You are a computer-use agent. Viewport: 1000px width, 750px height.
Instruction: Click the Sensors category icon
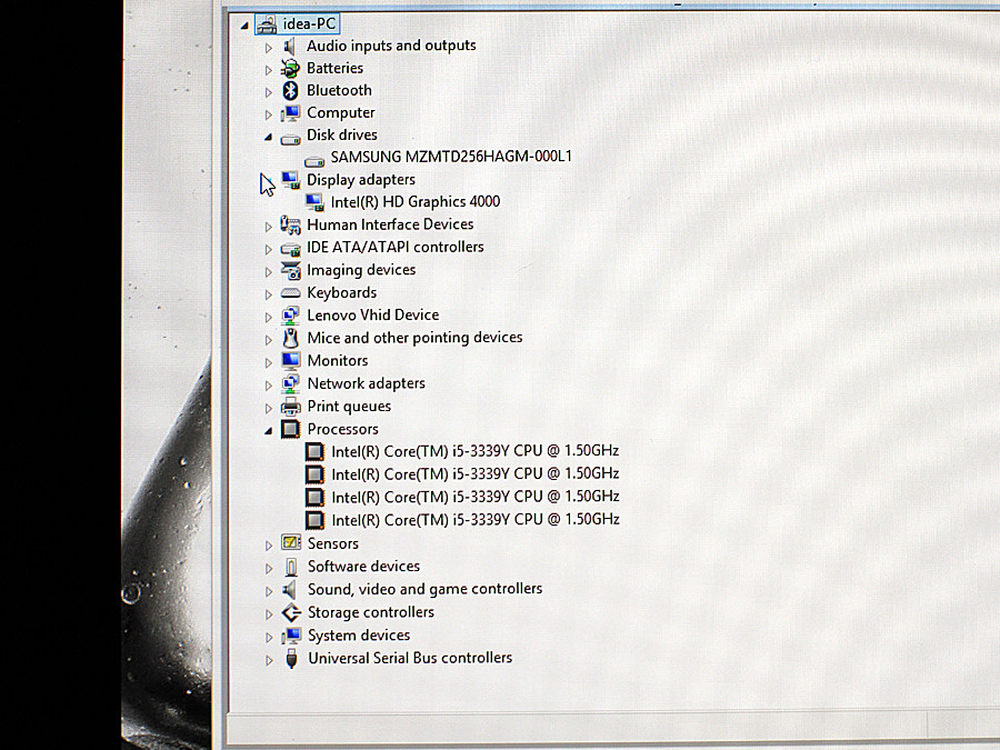coord(291,543)
